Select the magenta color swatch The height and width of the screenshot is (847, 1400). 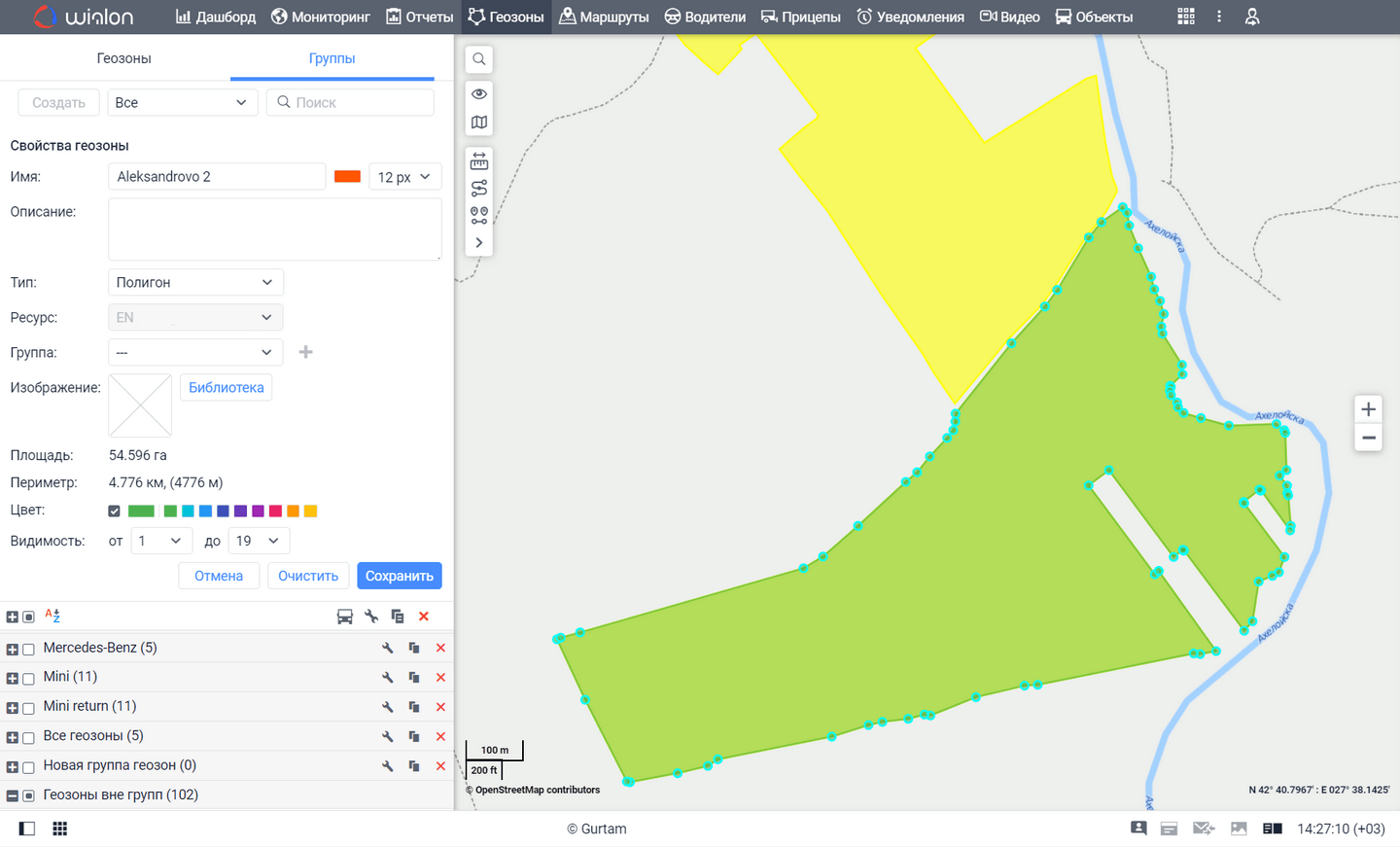point(275,512)
